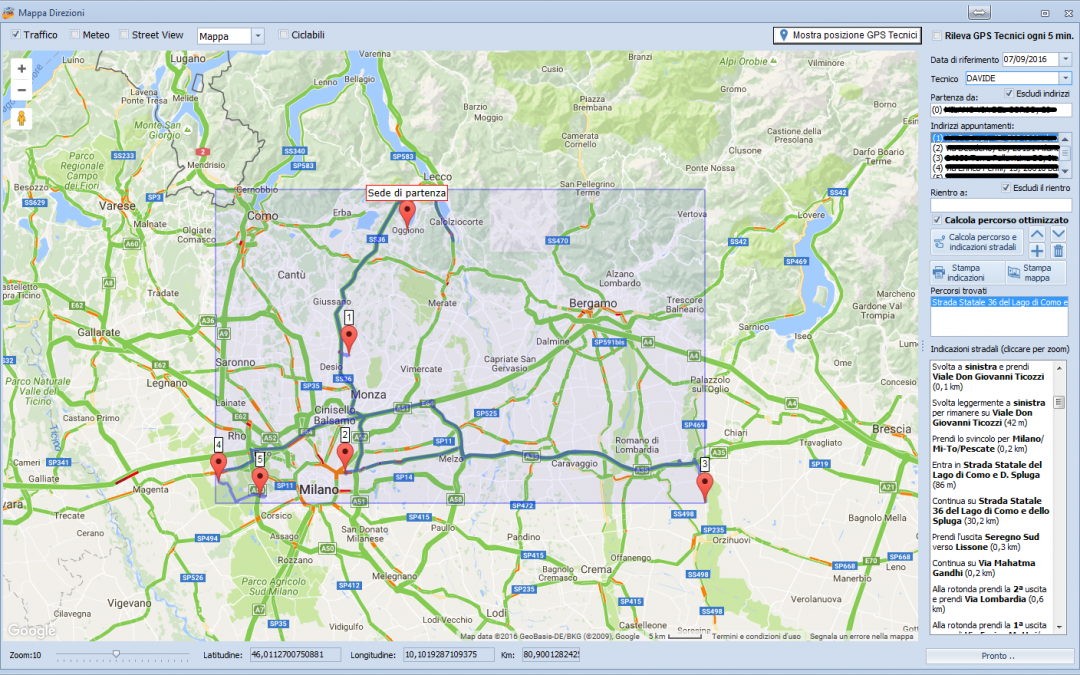
Task: Click direction 'Entra in Strada Statale del Lago di Como'
Action: [x=988, y=475]
